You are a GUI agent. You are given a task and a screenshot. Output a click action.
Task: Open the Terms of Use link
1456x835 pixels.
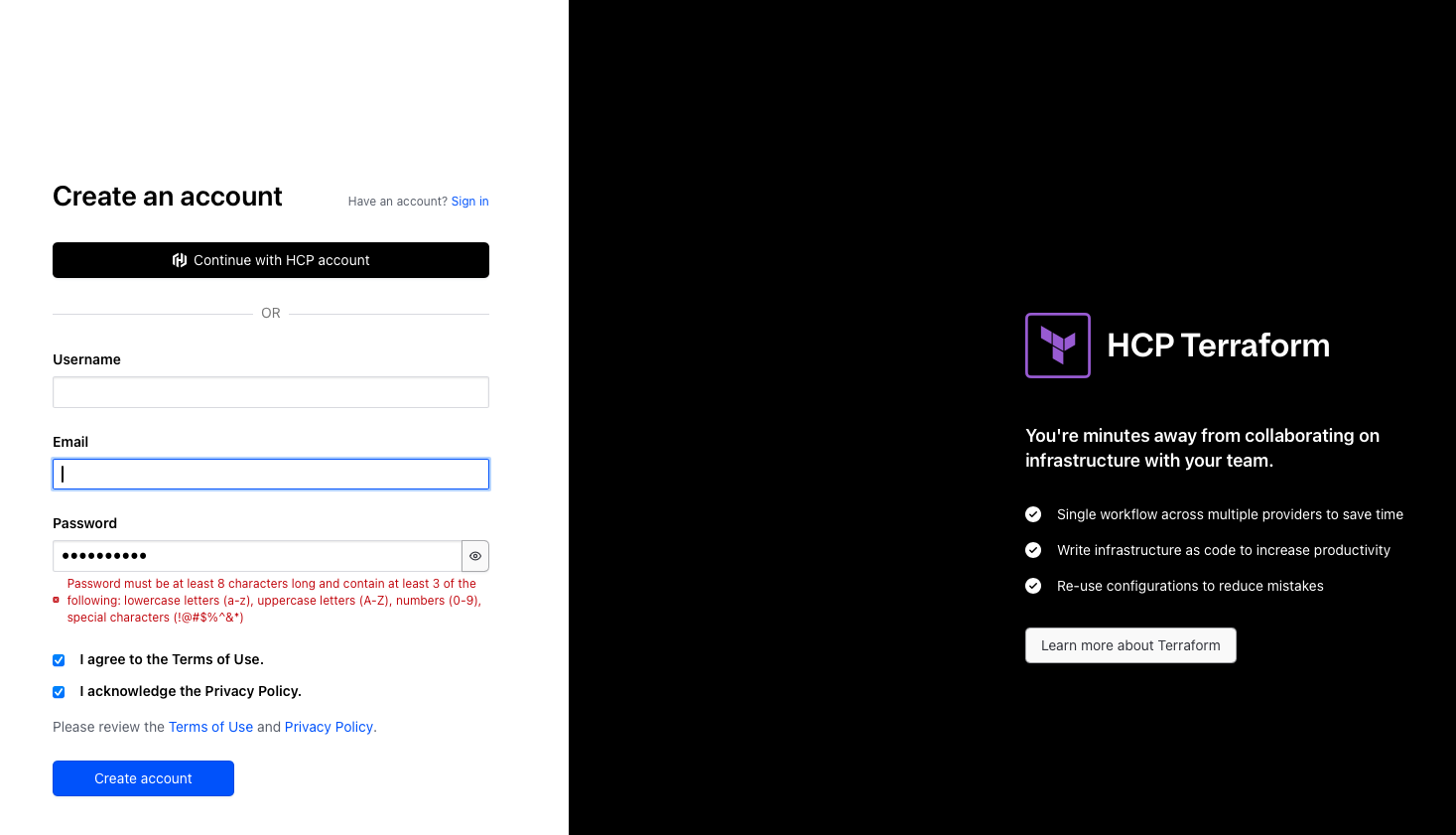pyautogui.click(x=210, y=727)
